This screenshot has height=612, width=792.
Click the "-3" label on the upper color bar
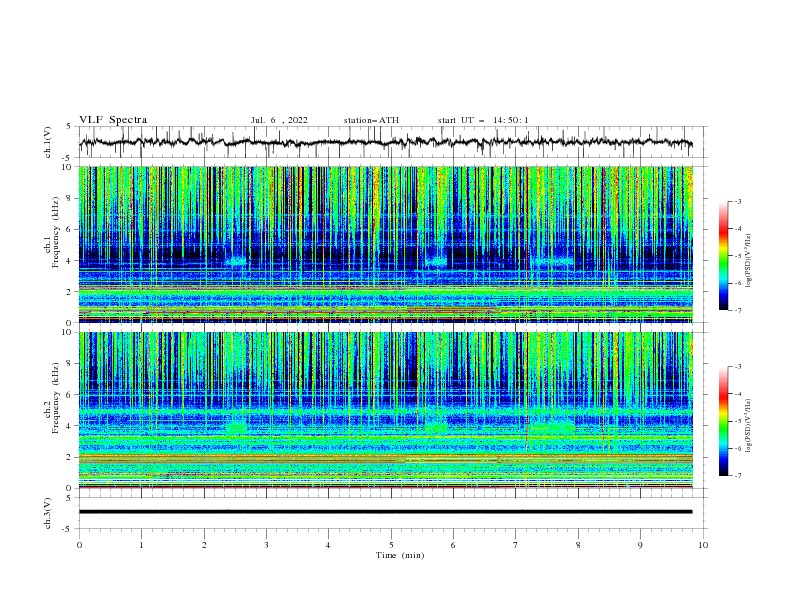737,201
